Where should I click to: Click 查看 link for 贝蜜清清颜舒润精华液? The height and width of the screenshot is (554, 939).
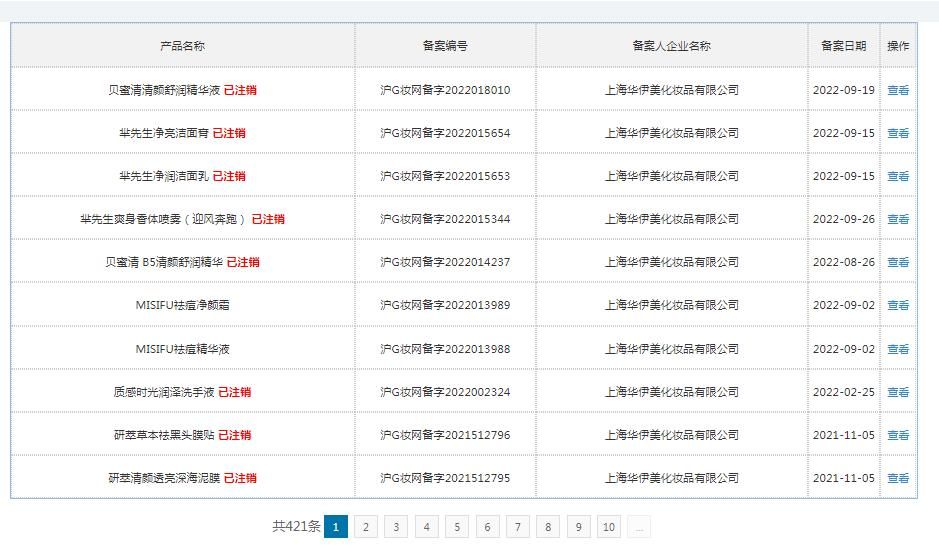coord(897,90)
